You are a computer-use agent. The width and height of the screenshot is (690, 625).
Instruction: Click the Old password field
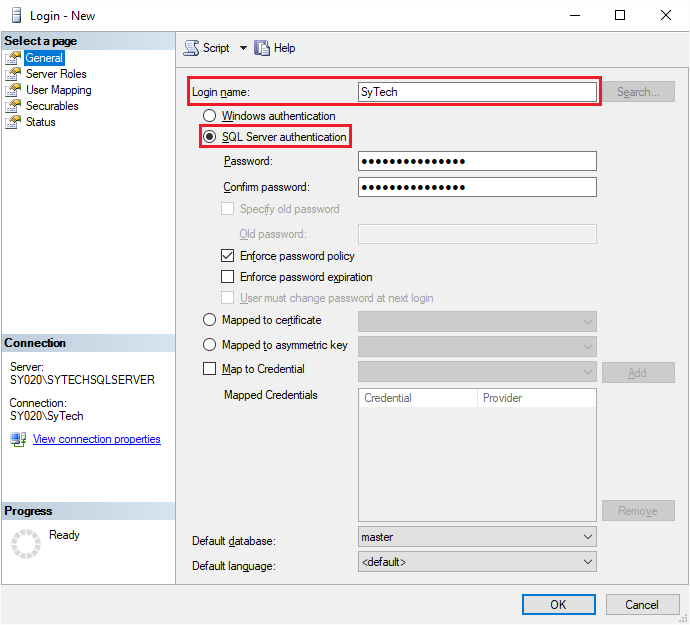point(477,234)
